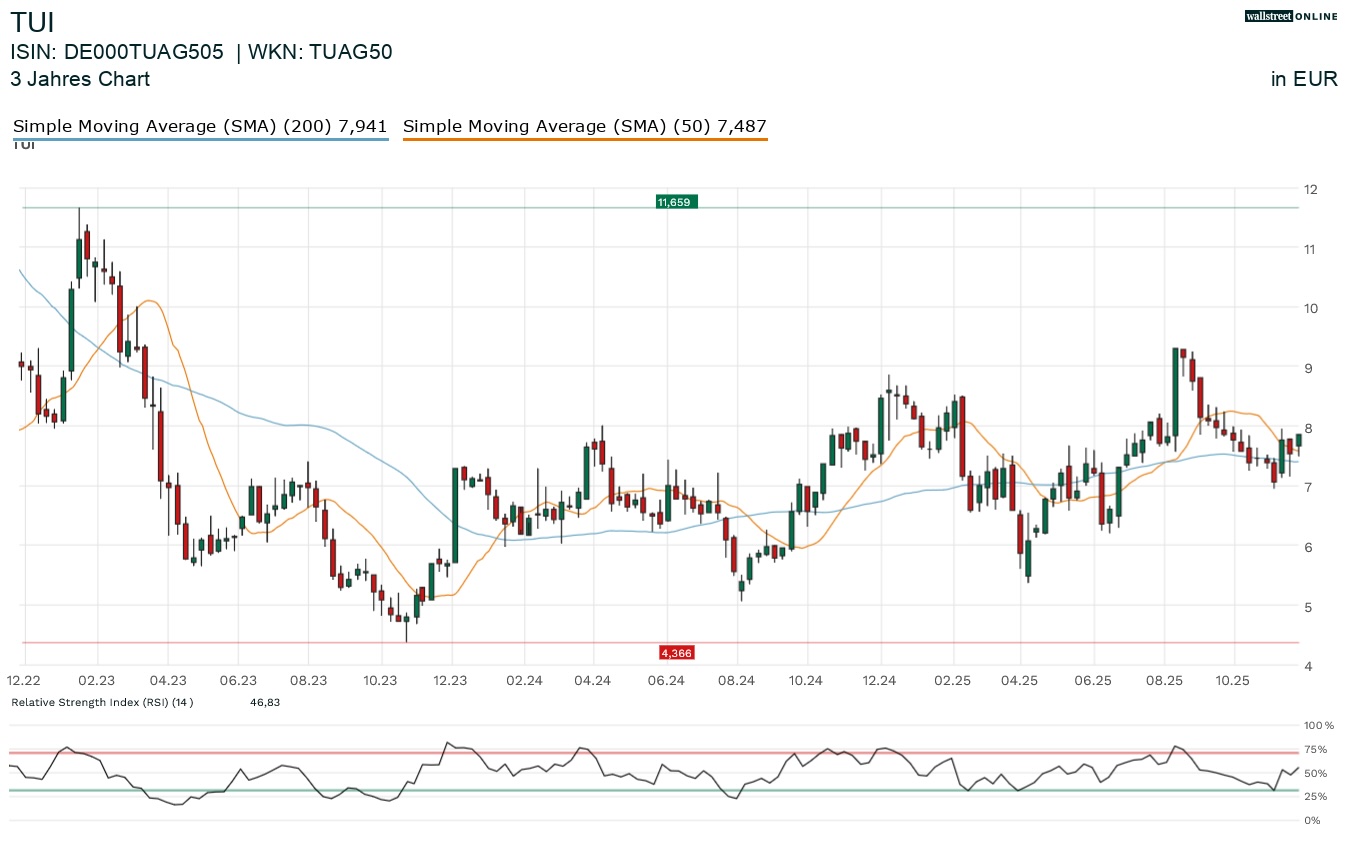
Task: Click the Relative Strength Index (RSI) label
Action: pos(102,703)
